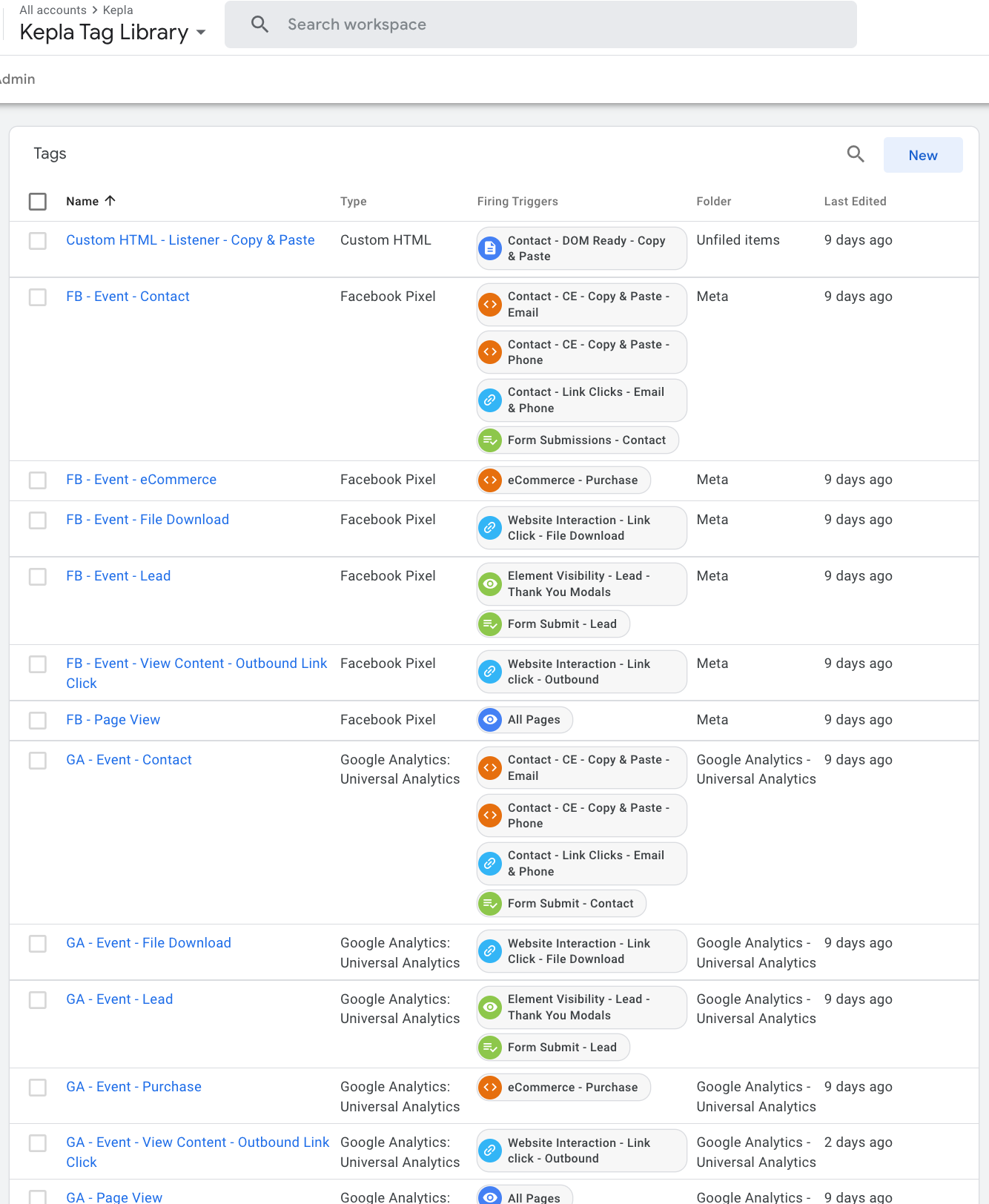Image resolution: width=989 pixels, height=1204 pixels.
Task: Check FB - Event - View Content Outbound Link checkbox
Action: (38, 664)
